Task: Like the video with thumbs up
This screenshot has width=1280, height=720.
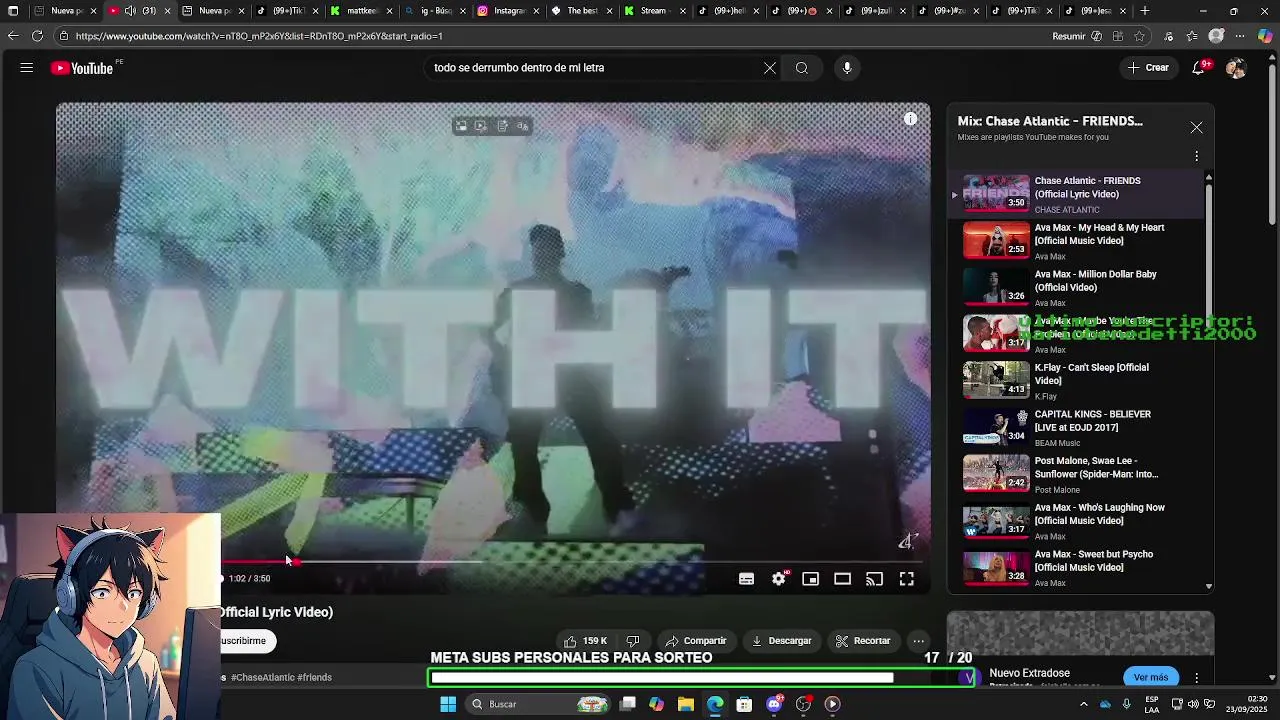Action: pos(586,641)
